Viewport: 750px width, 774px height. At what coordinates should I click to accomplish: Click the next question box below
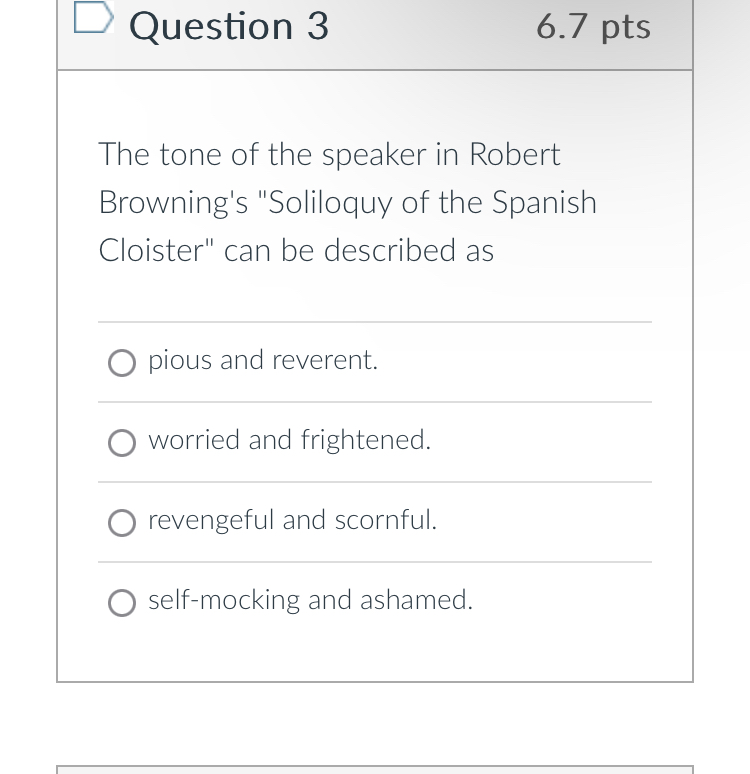pyautogui.click(x=375, y=770)
